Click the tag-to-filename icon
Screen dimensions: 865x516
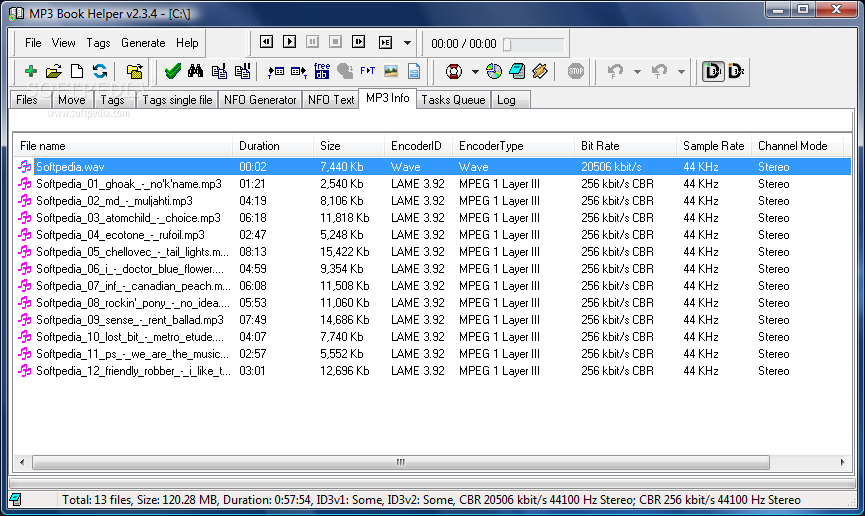pyautogui.click(x=275, y=71)
